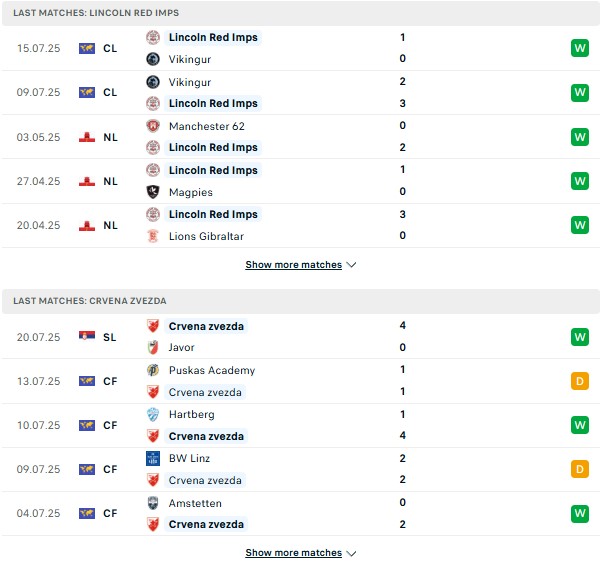The image size is (601, 568).
Task: Click the Hartberg team crest icon
Action: pyautogui.click(x=153, y=414)
